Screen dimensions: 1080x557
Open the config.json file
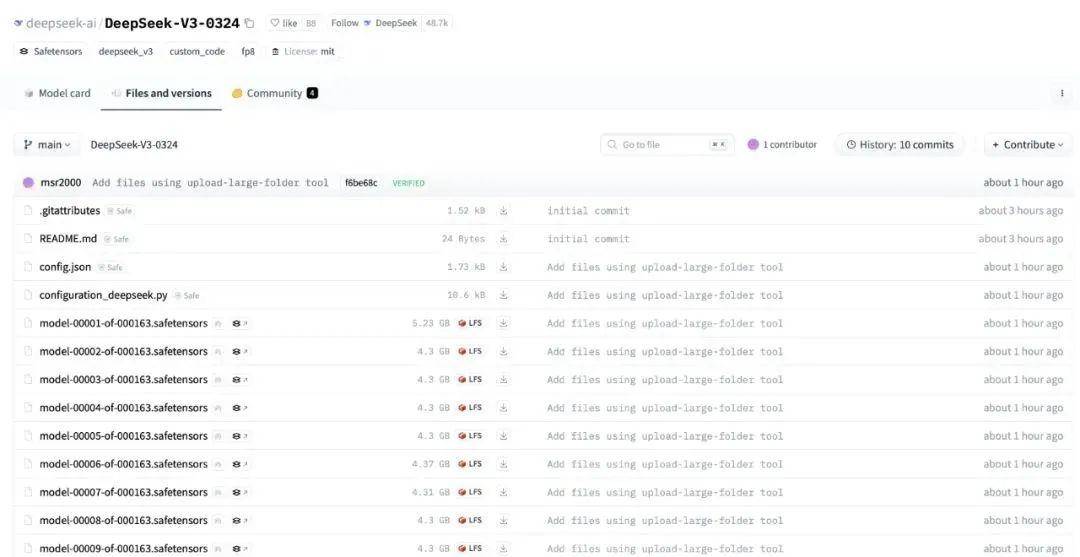[65, 267]
